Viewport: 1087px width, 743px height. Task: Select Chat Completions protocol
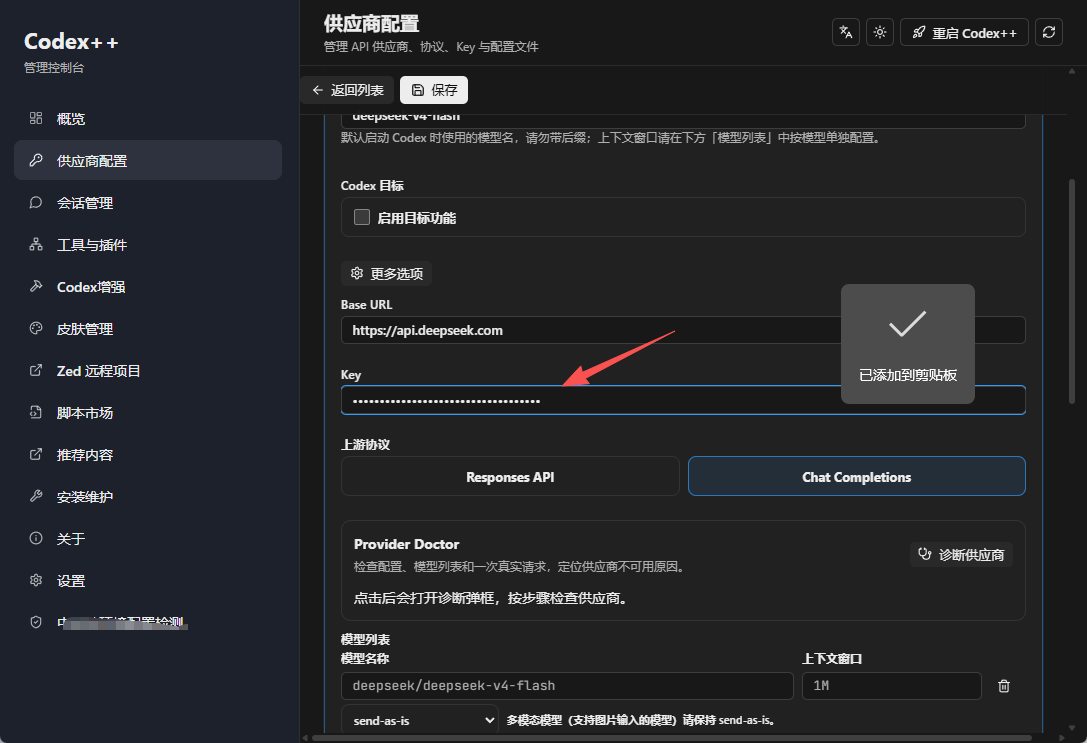pyautogui.click(x=857, y=477)
